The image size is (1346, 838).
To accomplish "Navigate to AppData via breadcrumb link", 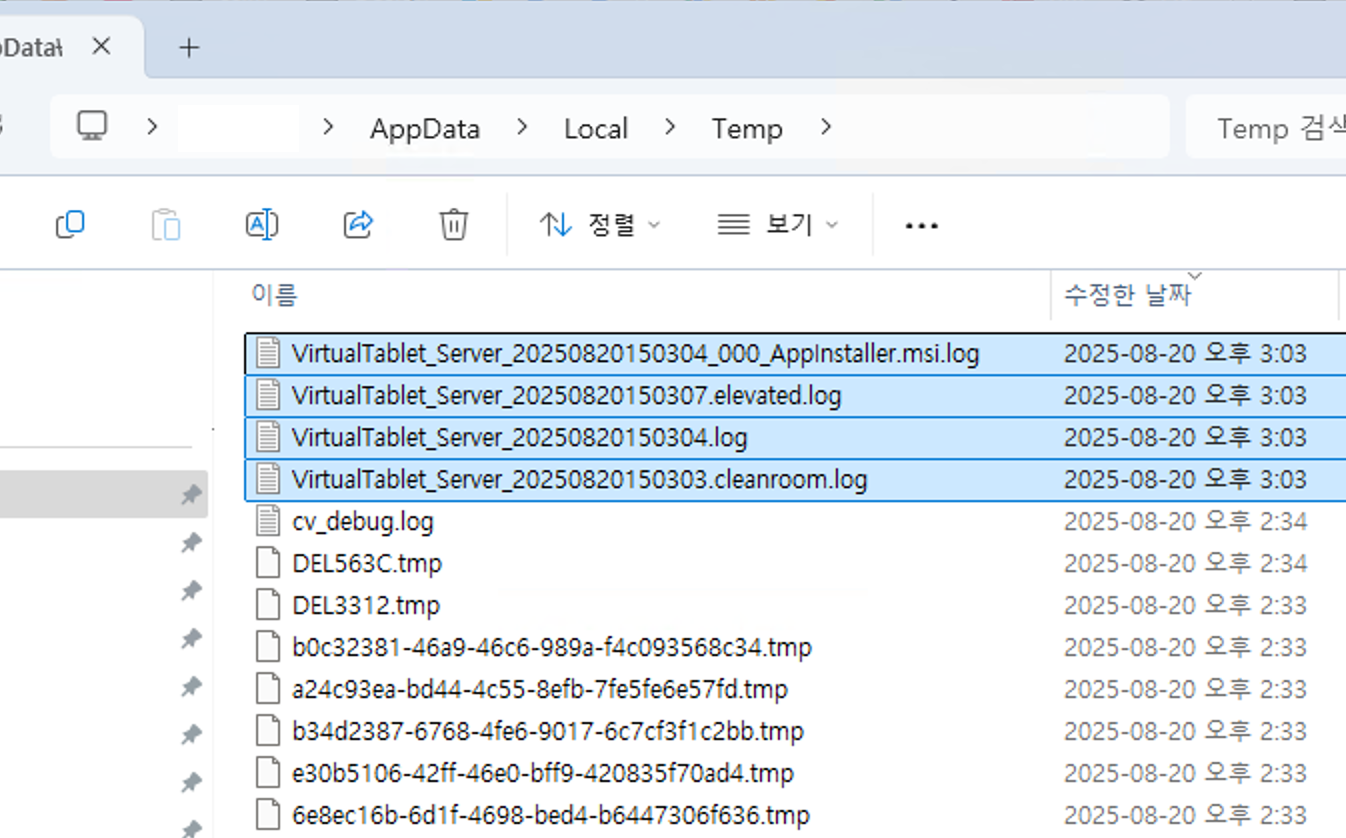I will (424, 127).
